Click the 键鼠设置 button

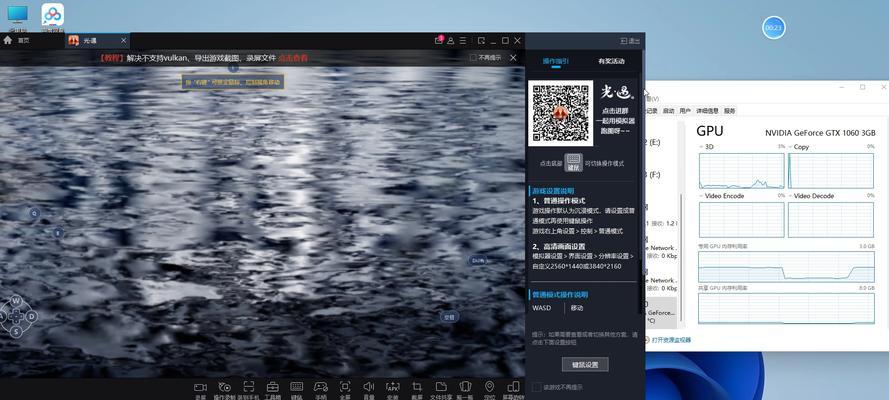585,364
